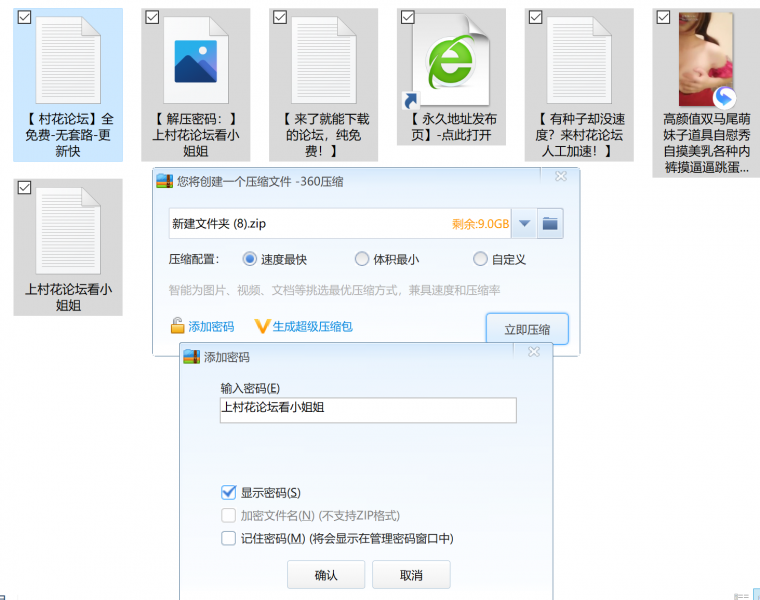760x600 pixels.
Task: Click the 输入密码 text field
Action: point(368,410)
